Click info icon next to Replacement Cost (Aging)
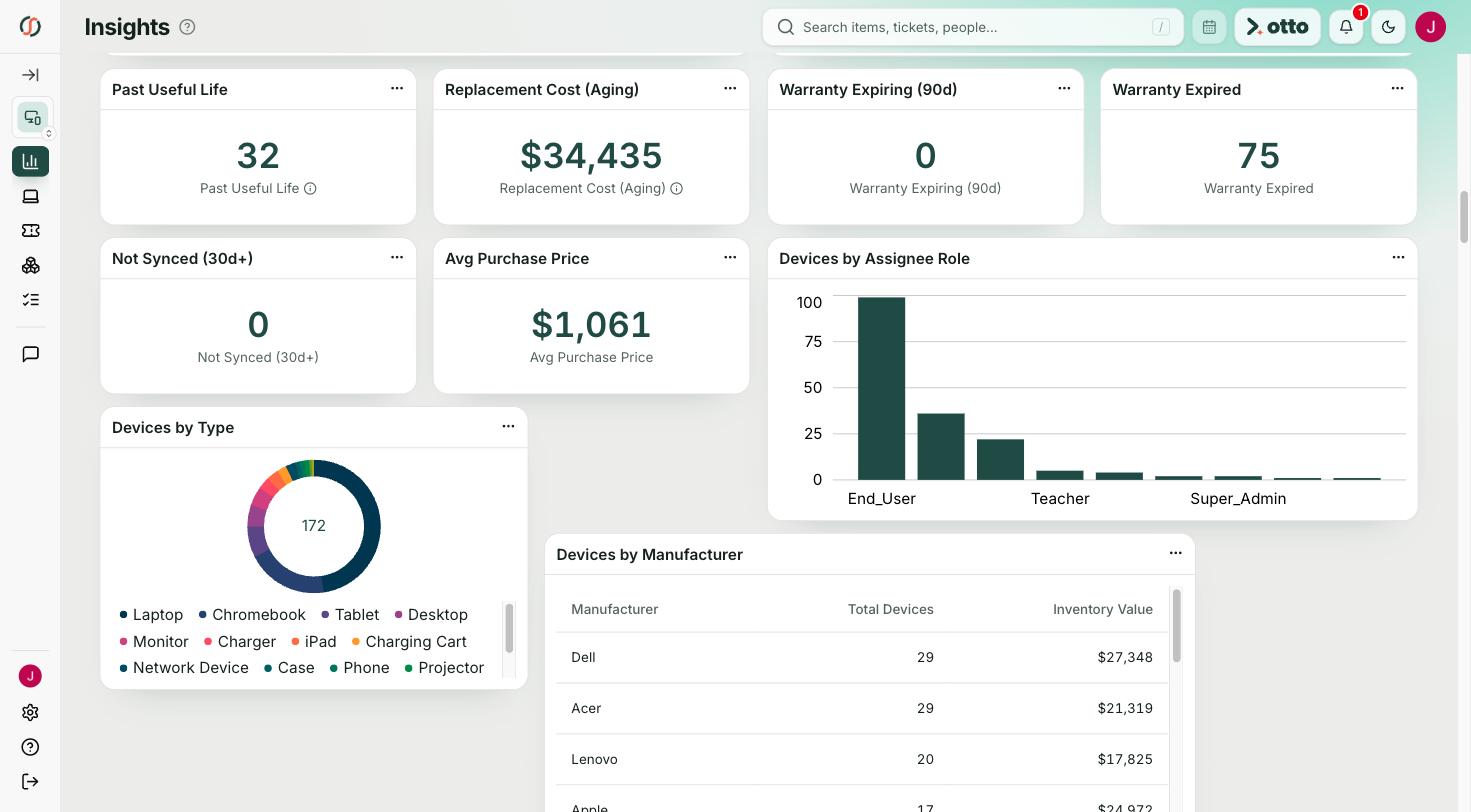 pos(676,188)
